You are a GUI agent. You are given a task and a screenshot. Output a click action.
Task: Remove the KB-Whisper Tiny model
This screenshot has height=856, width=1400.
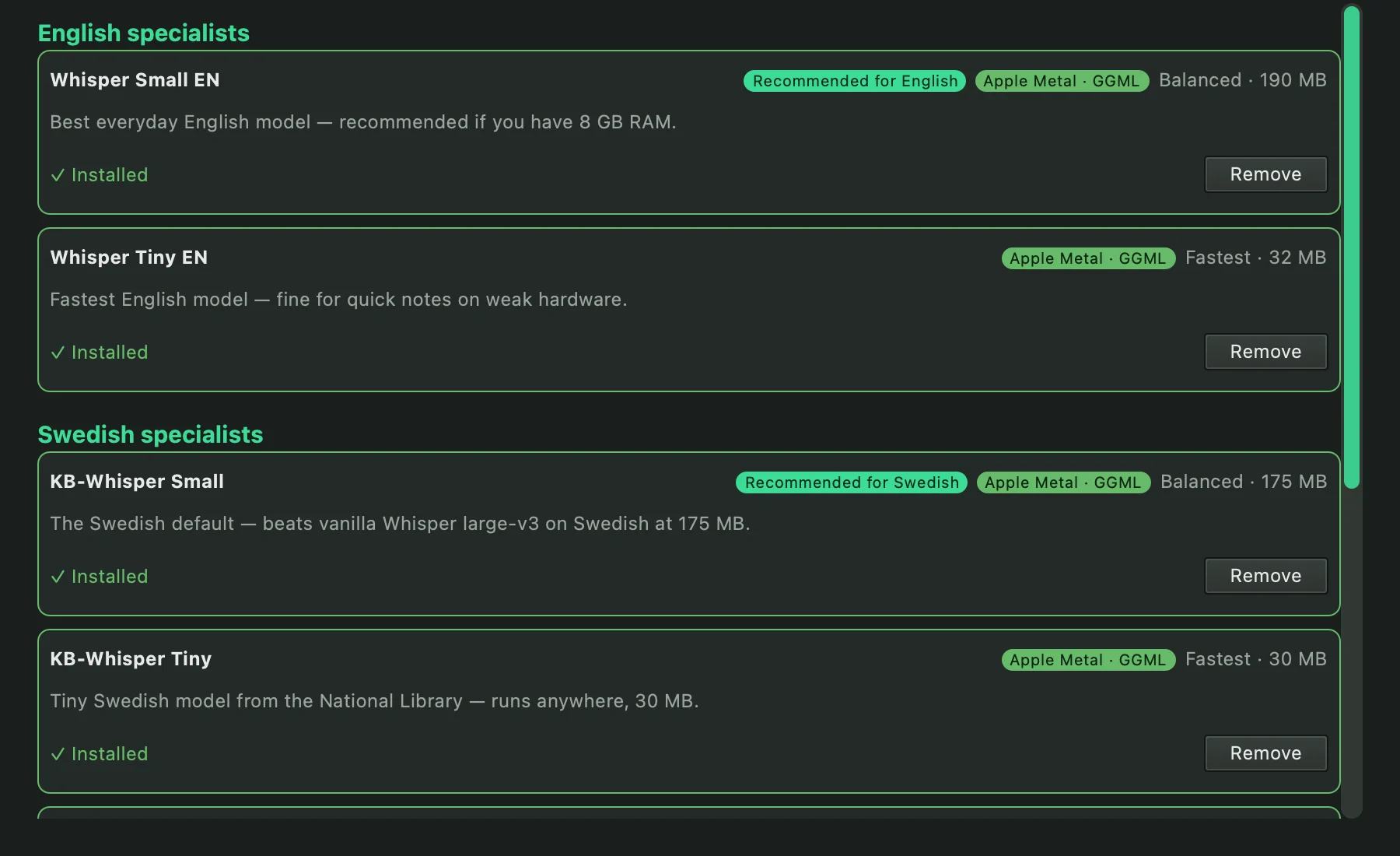point(1265,753)
